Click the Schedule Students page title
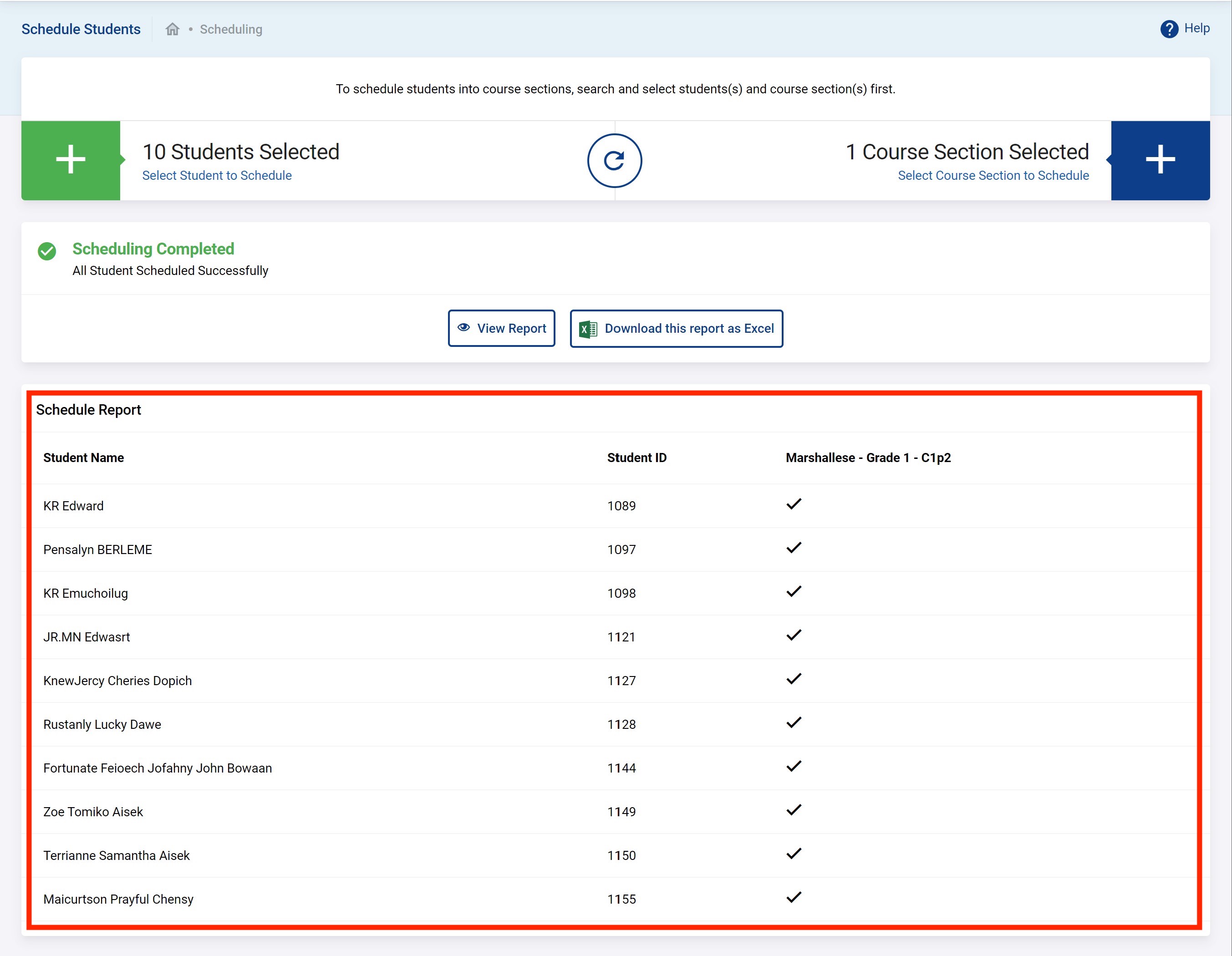The image size is (1232, 956). coord(81,29)
